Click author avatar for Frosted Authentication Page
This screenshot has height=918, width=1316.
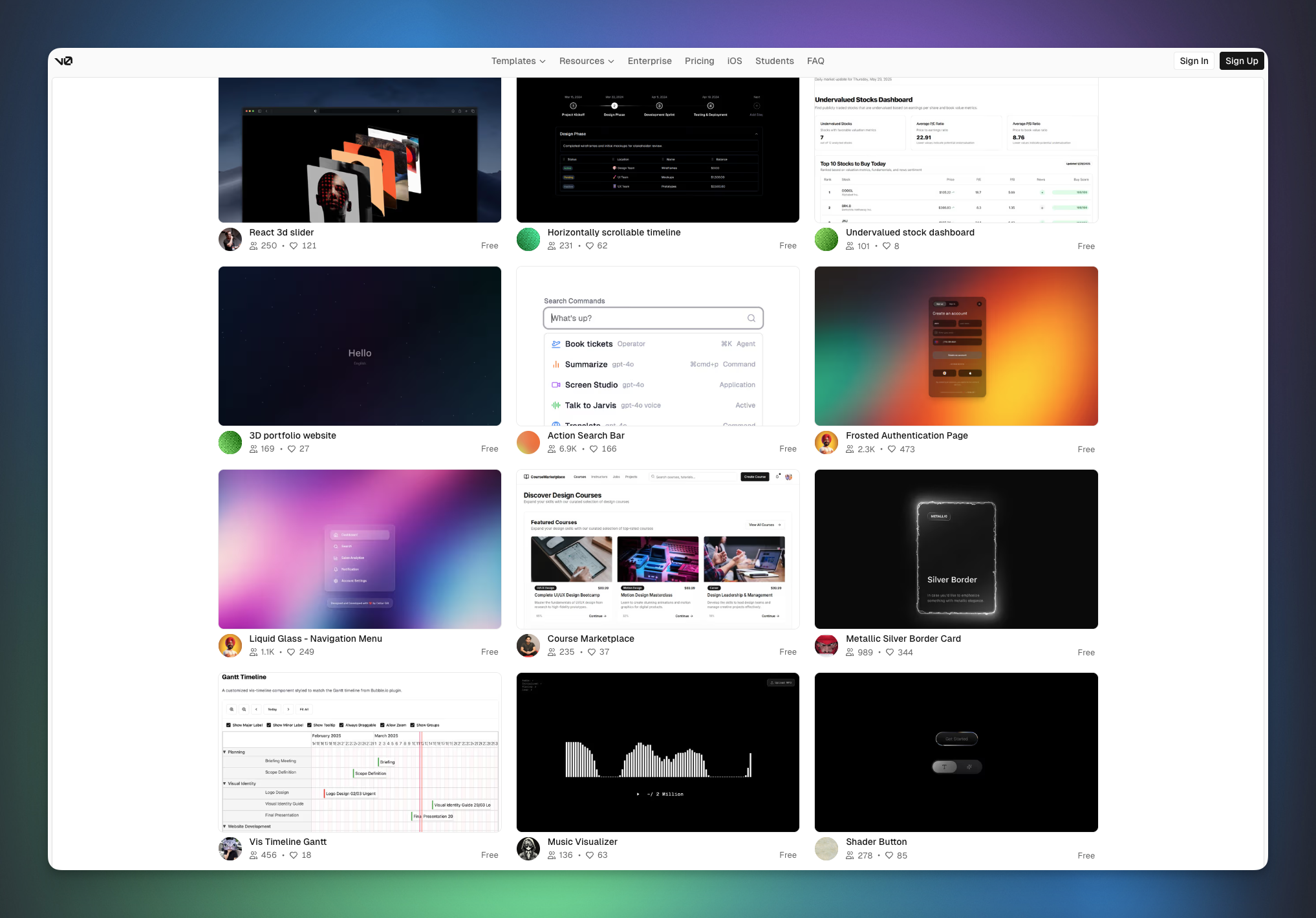tap(826, 443)
